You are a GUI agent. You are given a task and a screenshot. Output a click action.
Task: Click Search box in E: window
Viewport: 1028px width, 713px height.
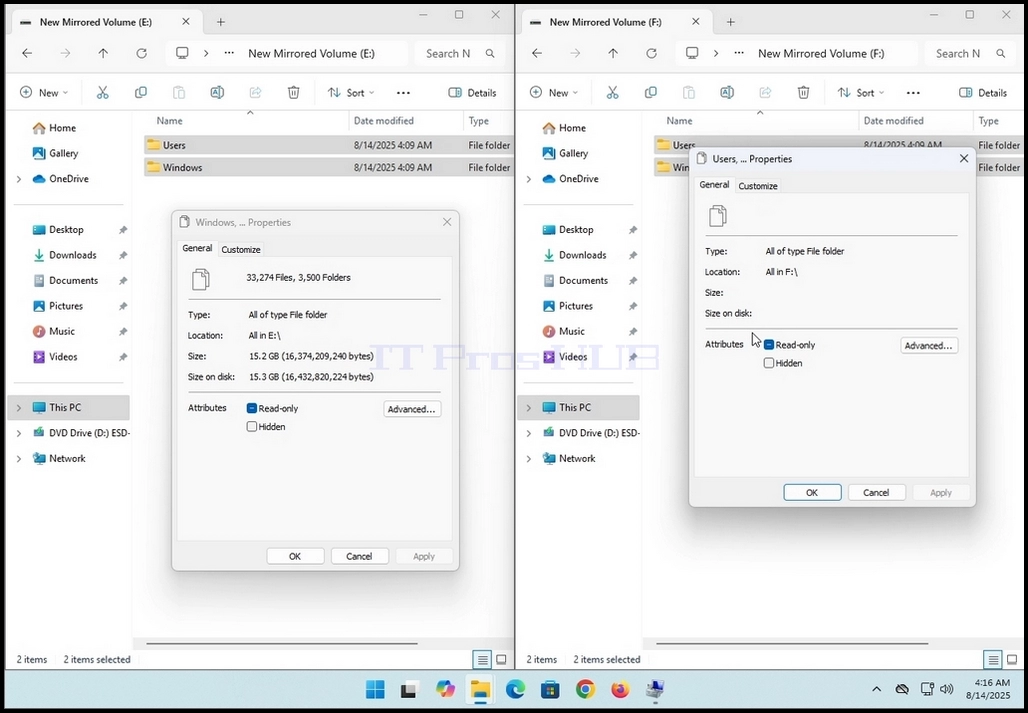click(459, 54)
